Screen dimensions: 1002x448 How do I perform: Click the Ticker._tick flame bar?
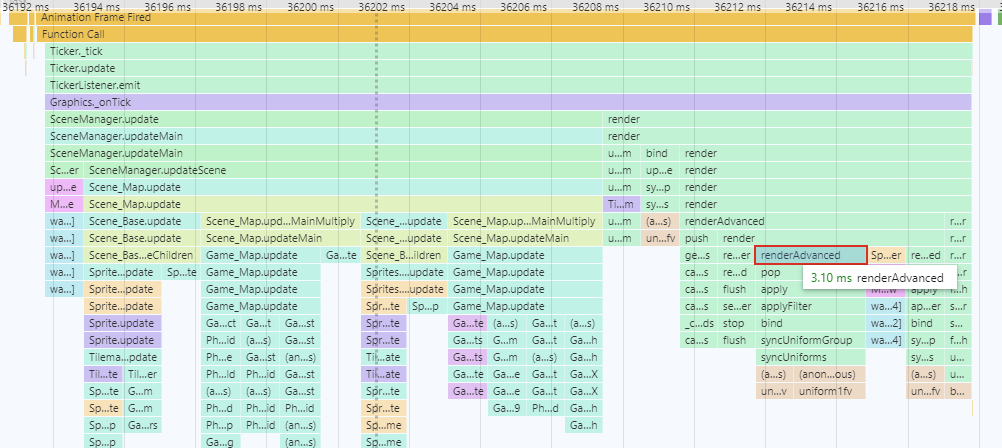(x=509, y=52)
